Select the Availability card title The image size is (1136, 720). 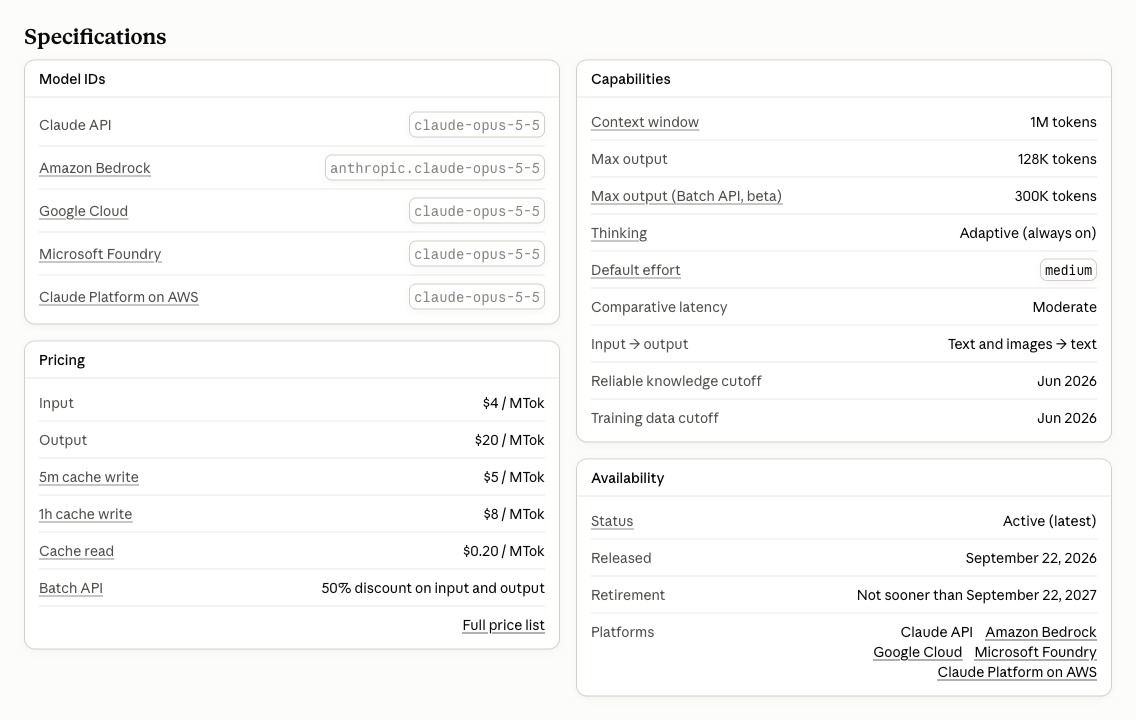point(627,478)
